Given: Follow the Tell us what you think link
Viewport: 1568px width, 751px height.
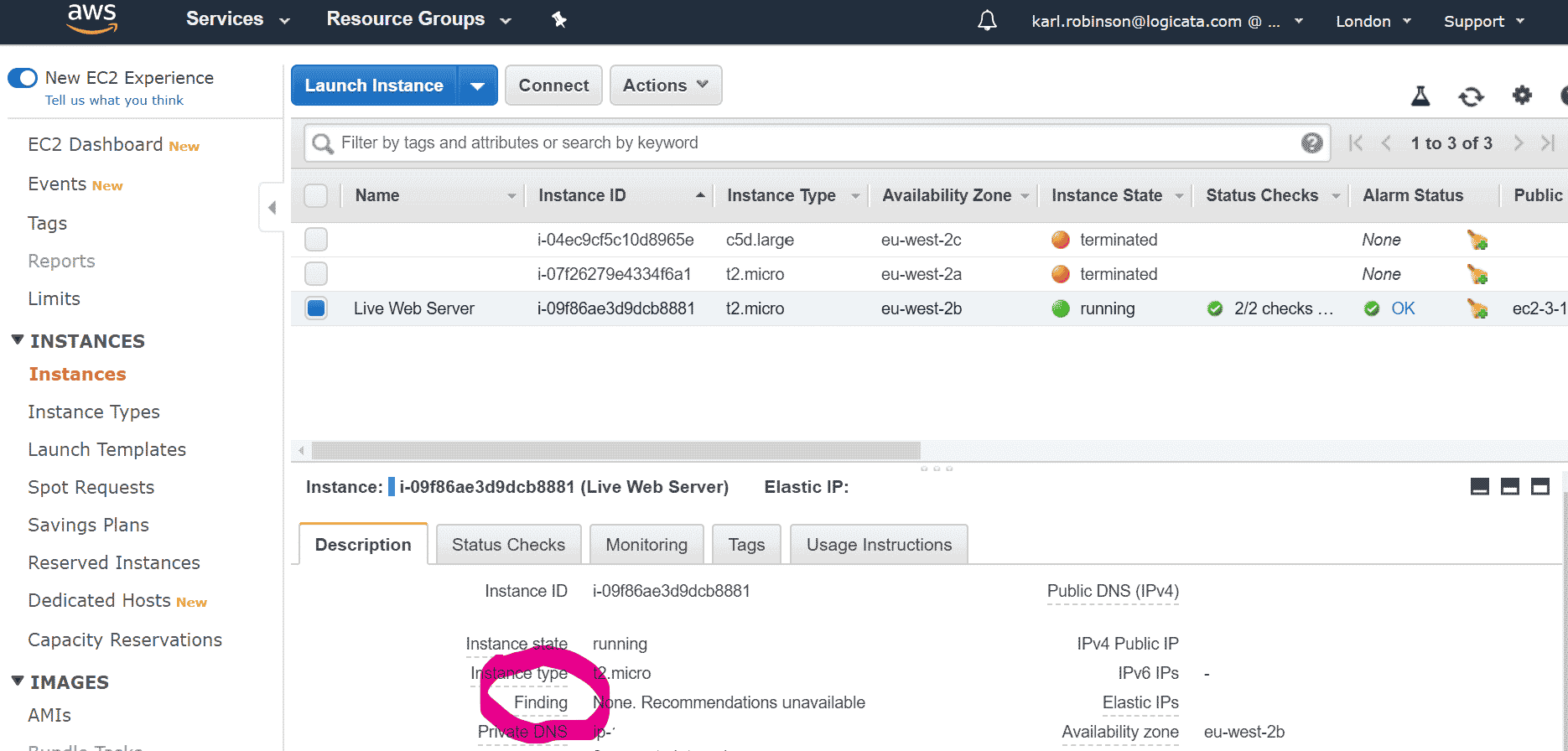Looking at the screenshot, I should tap(114, 100).
